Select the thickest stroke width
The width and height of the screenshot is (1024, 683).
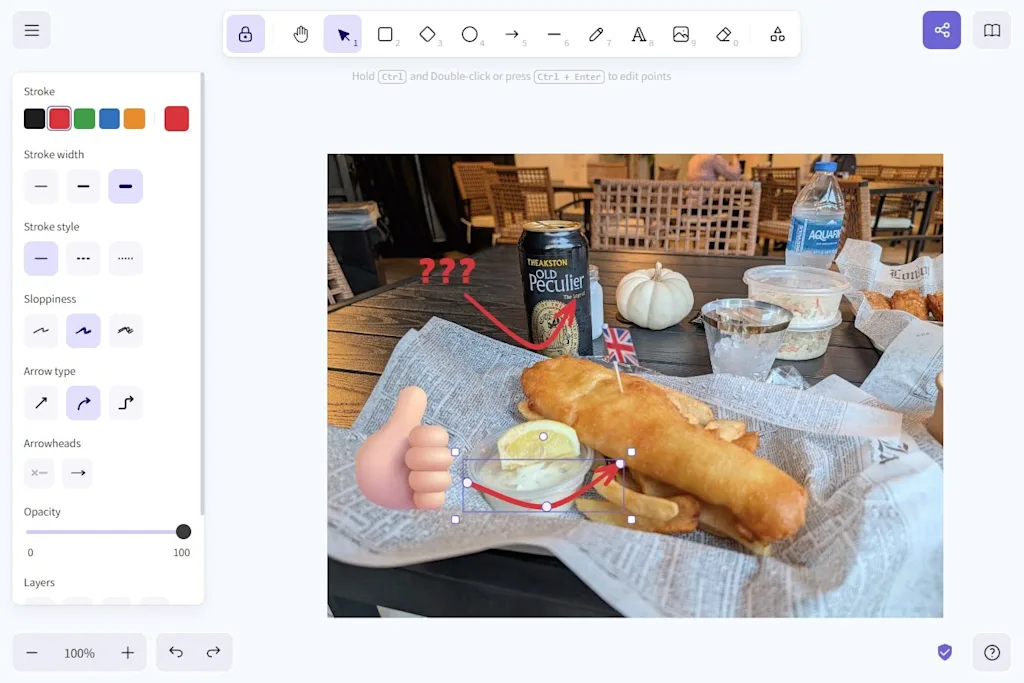125,186
